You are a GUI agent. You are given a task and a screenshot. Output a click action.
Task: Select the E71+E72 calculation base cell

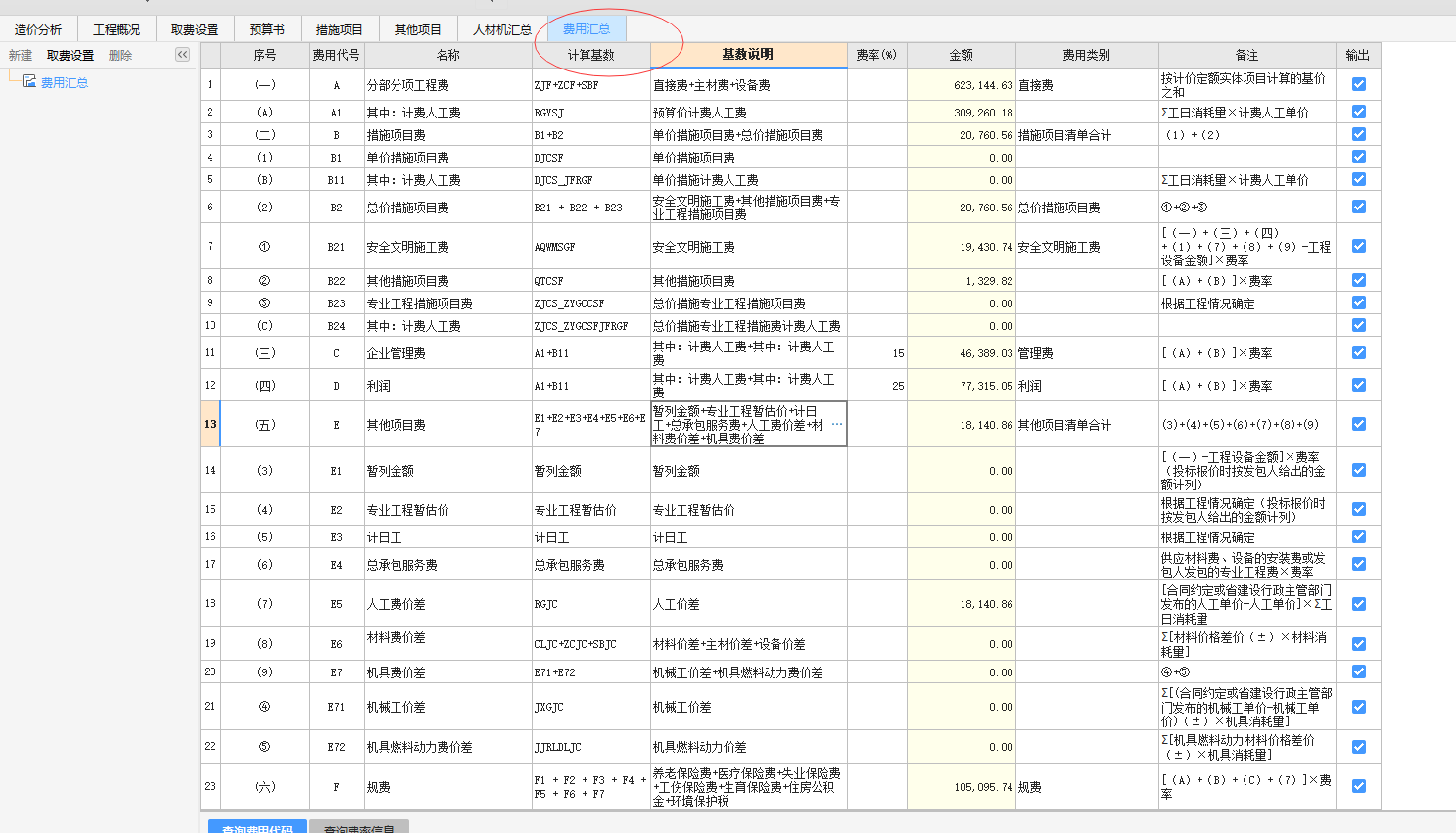tap(591, 672)
